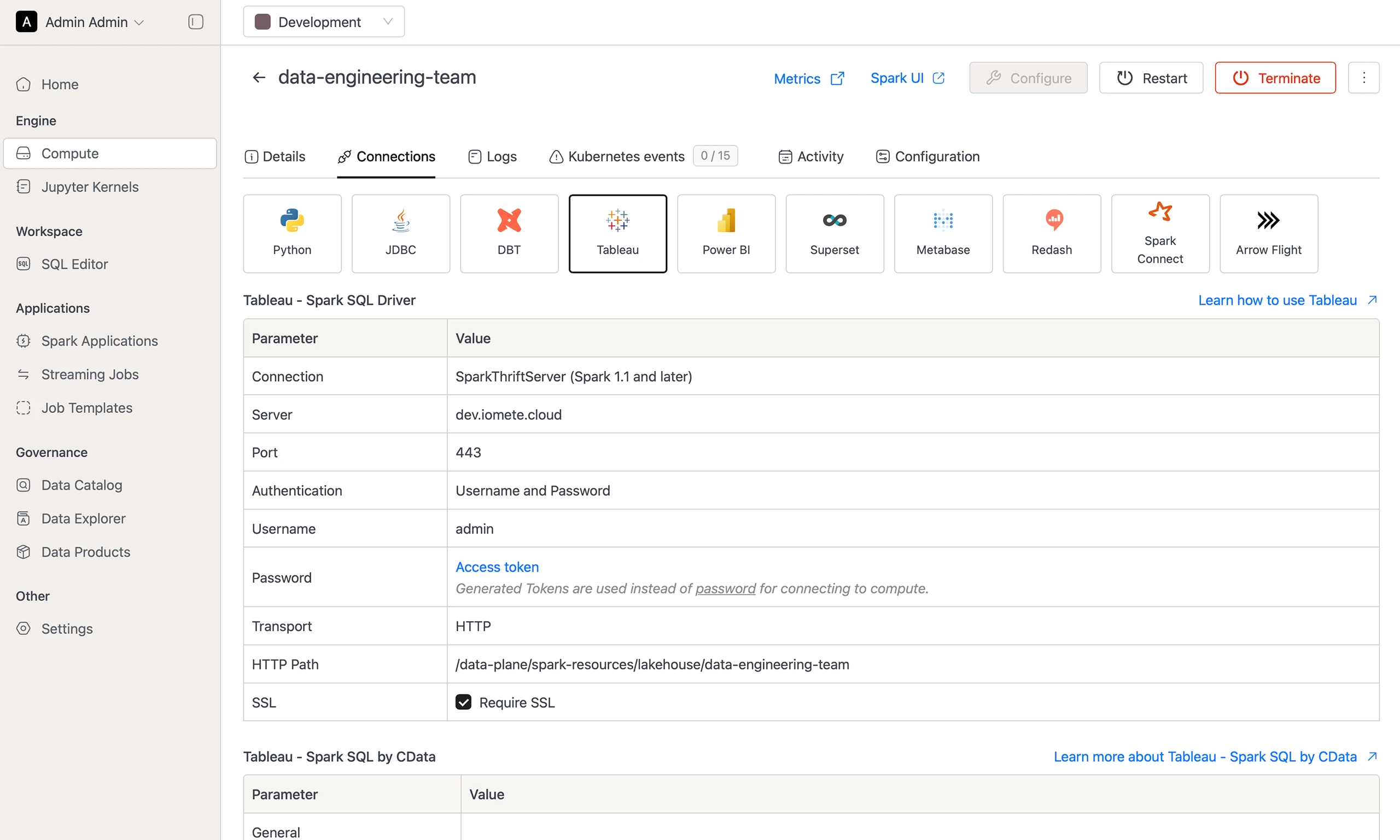
Task: Select the DBT connection card
Action: tap(509, 233)
